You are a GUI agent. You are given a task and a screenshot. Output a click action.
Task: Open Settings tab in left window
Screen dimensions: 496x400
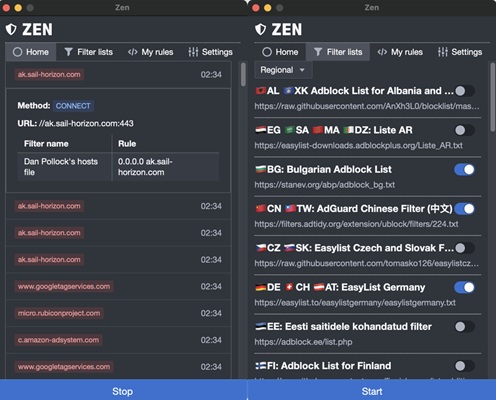click(211, 52)
